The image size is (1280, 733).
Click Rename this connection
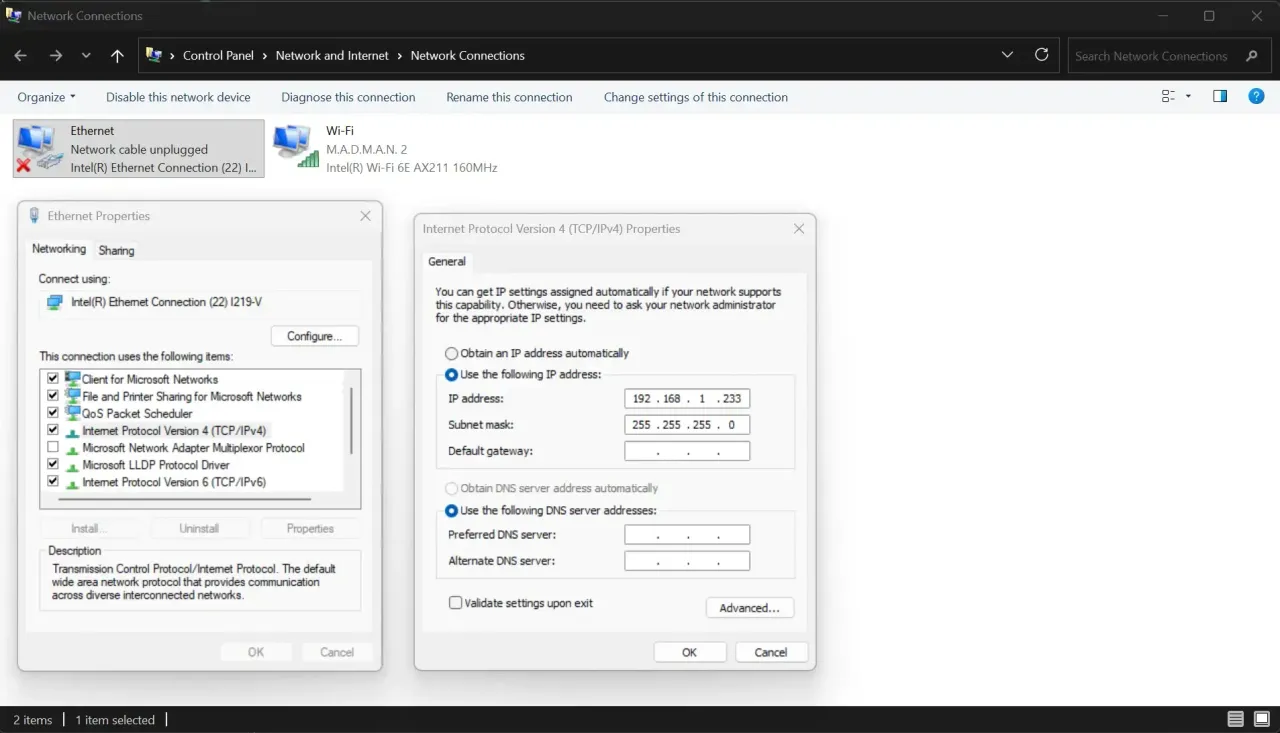509,97
